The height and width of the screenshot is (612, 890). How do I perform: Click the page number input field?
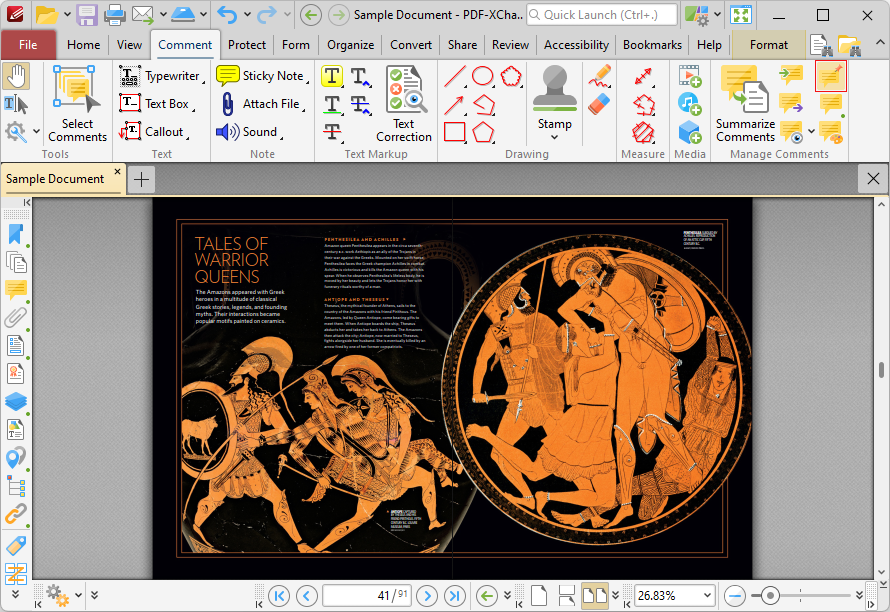point(367,596)
